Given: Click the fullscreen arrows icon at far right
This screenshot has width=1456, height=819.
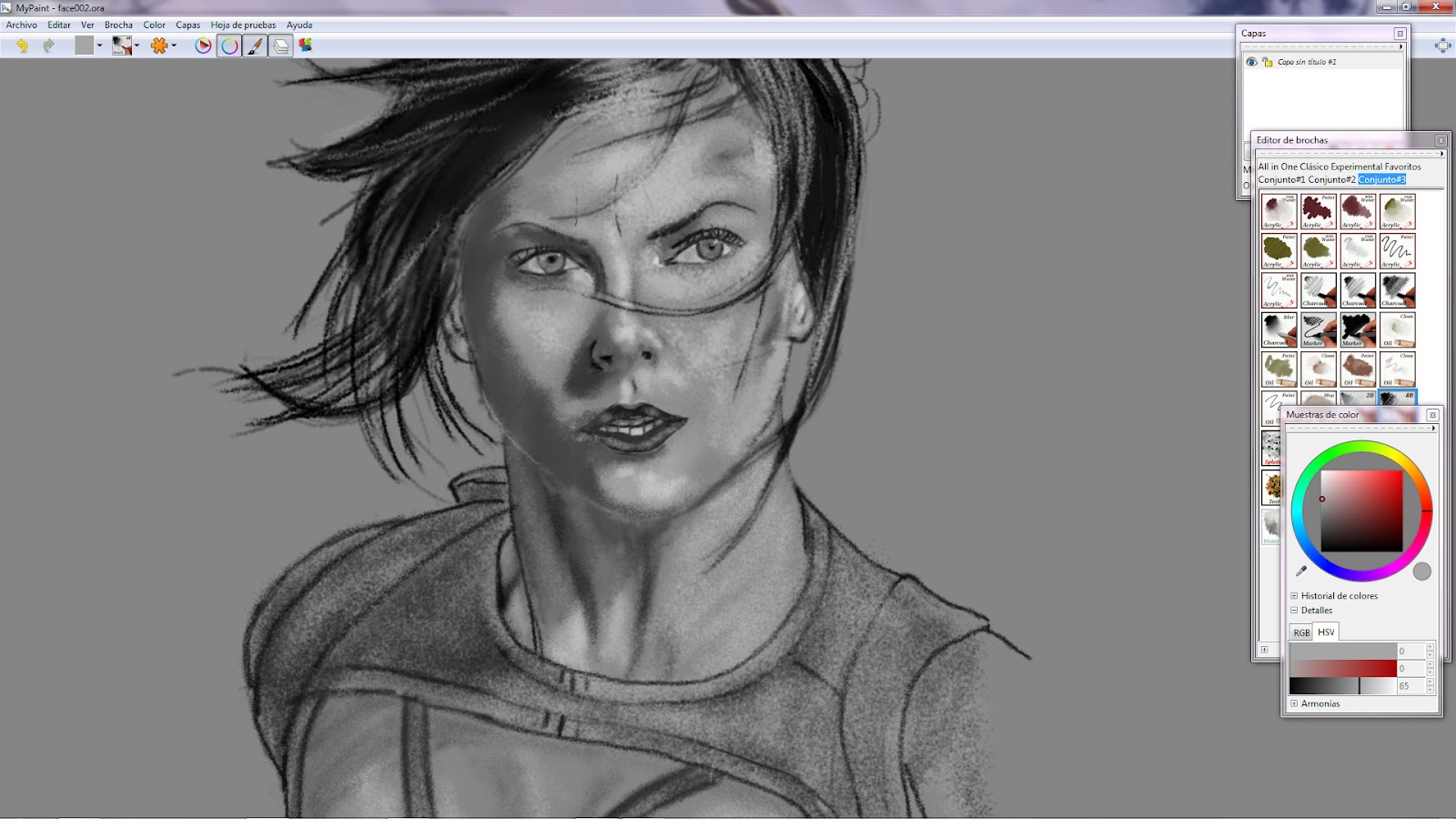Looking at the screenshot, I should (x=1442, y=45).
